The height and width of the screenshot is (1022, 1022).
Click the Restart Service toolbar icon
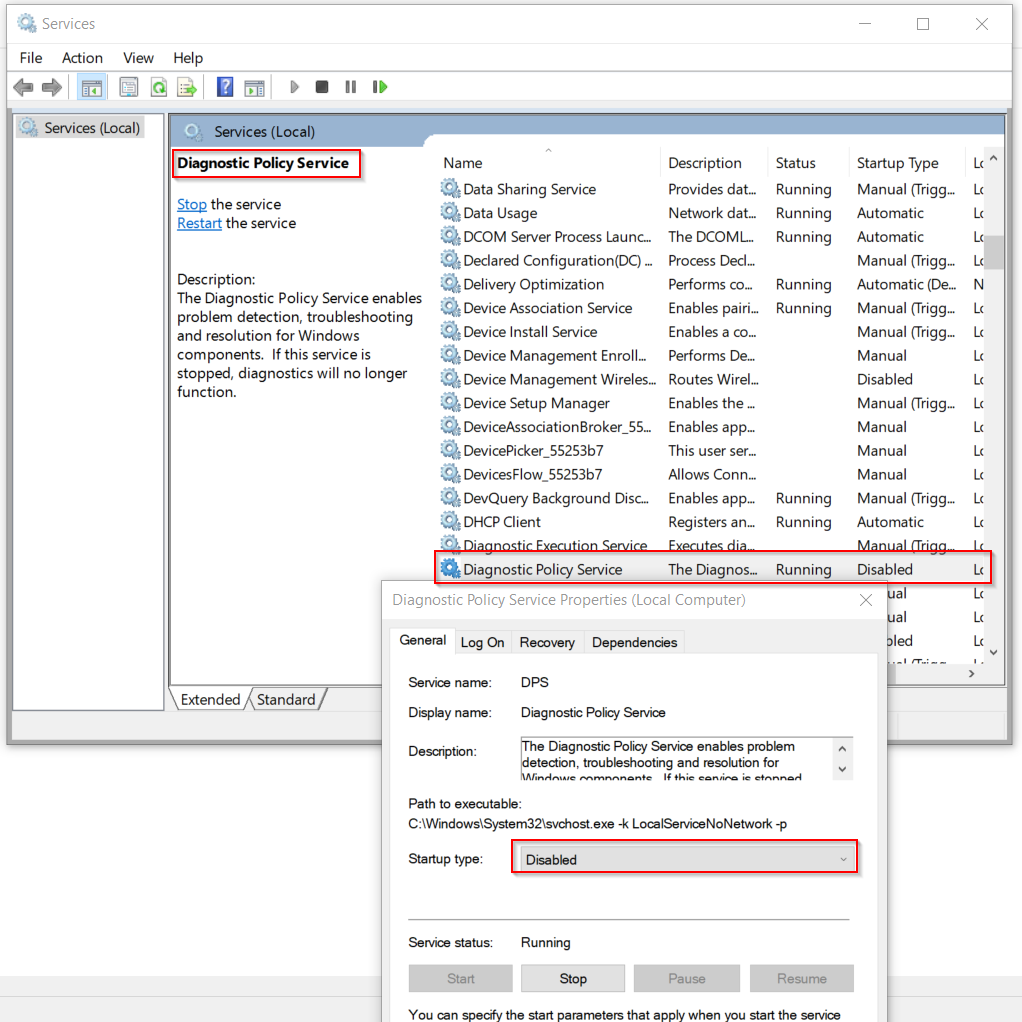[379, 88]
